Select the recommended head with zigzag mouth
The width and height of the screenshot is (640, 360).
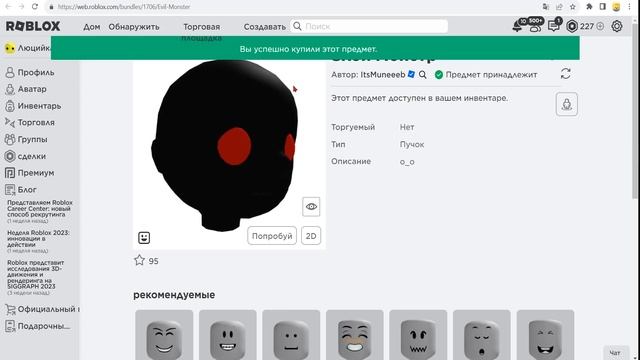click(418, 336)
